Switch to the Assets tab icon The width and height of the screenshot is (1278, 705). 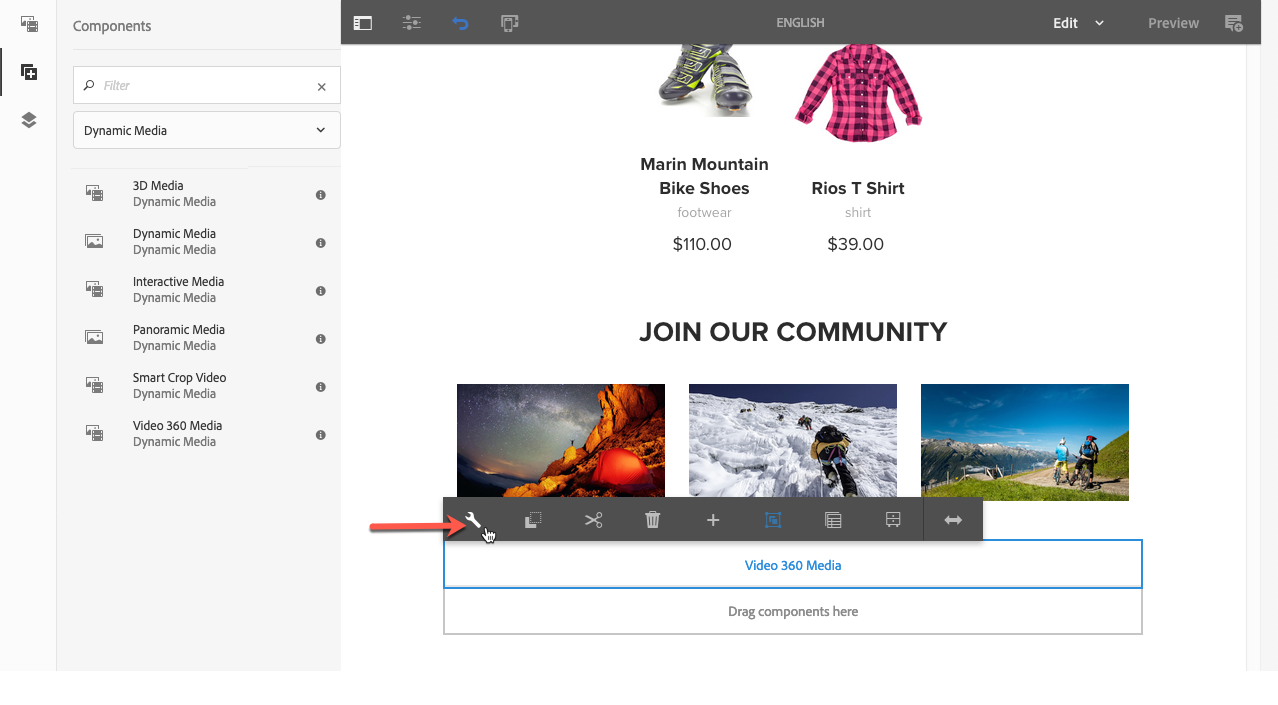[29, 23]
